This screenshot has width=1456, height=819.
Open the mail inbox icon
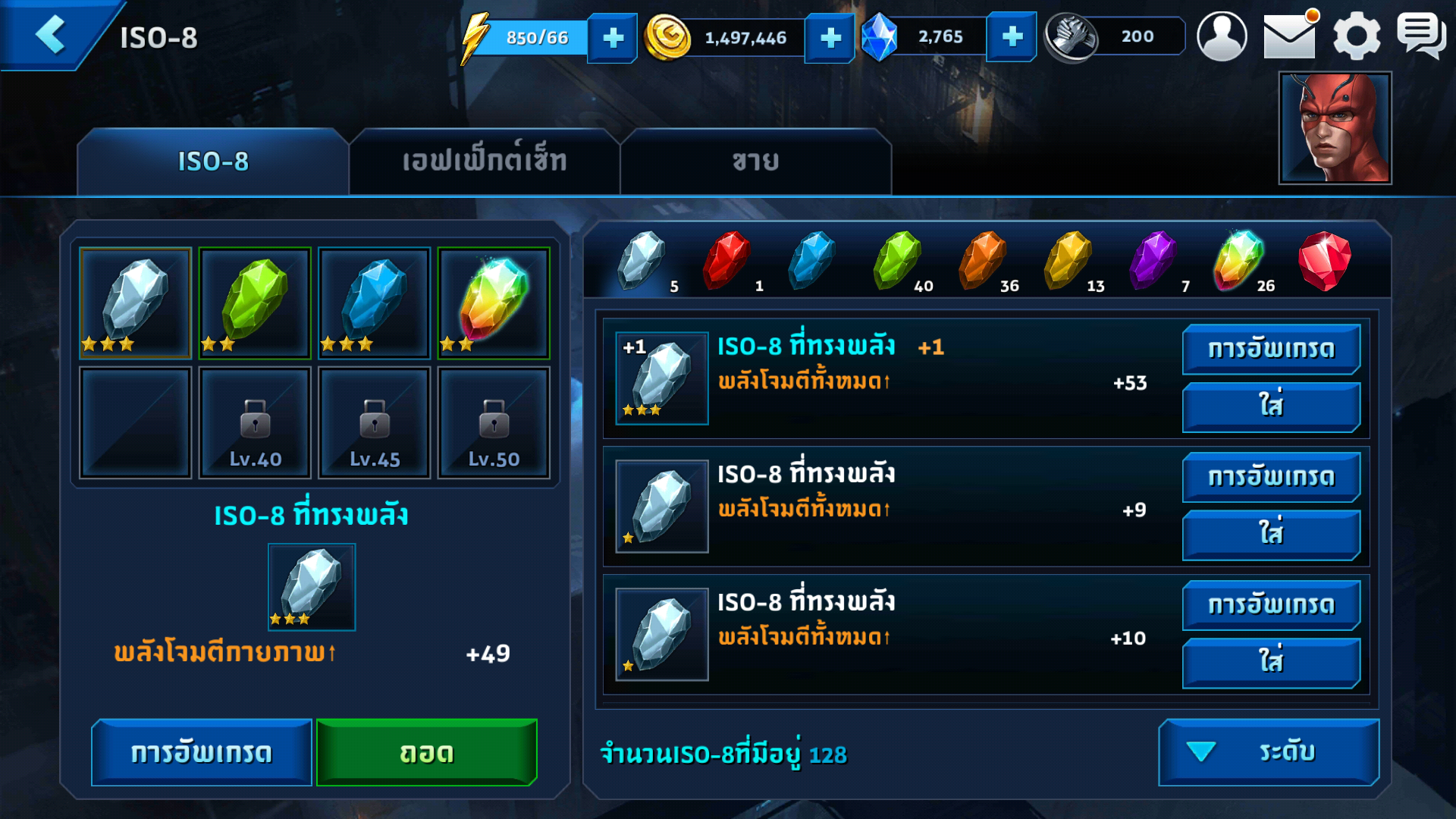(1290, 35)
